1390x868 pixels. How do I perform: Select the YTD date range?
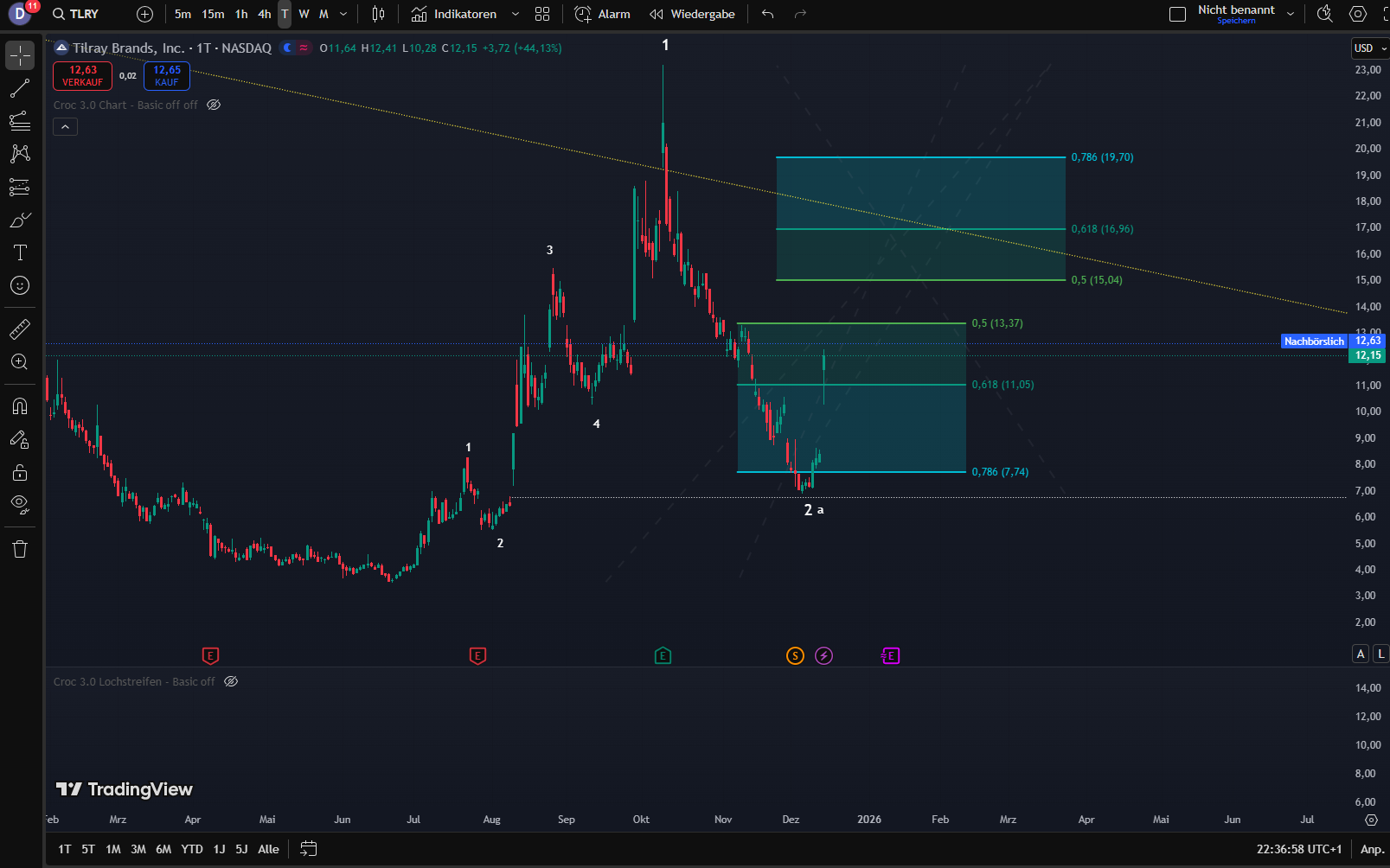(x=192, y=849)
